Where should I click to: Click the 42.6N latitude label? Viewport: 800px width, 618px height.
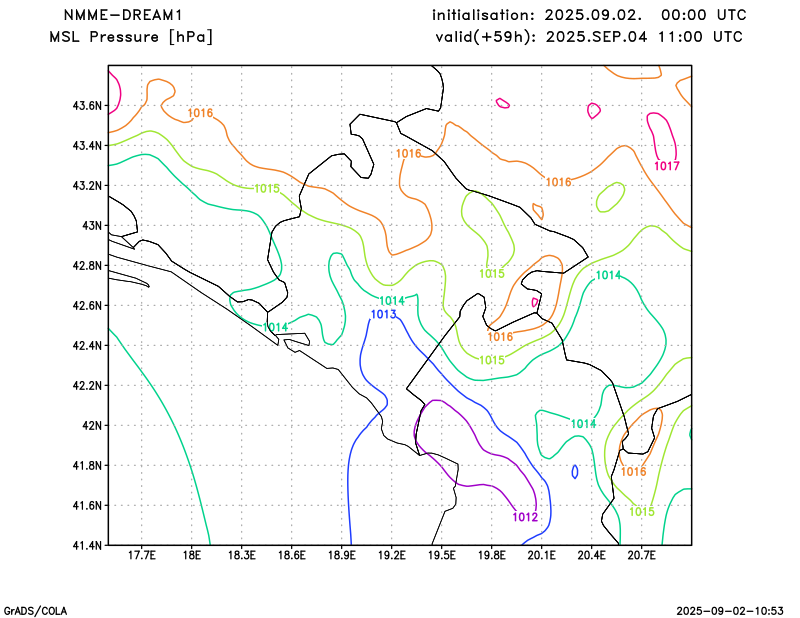(87, 306)
